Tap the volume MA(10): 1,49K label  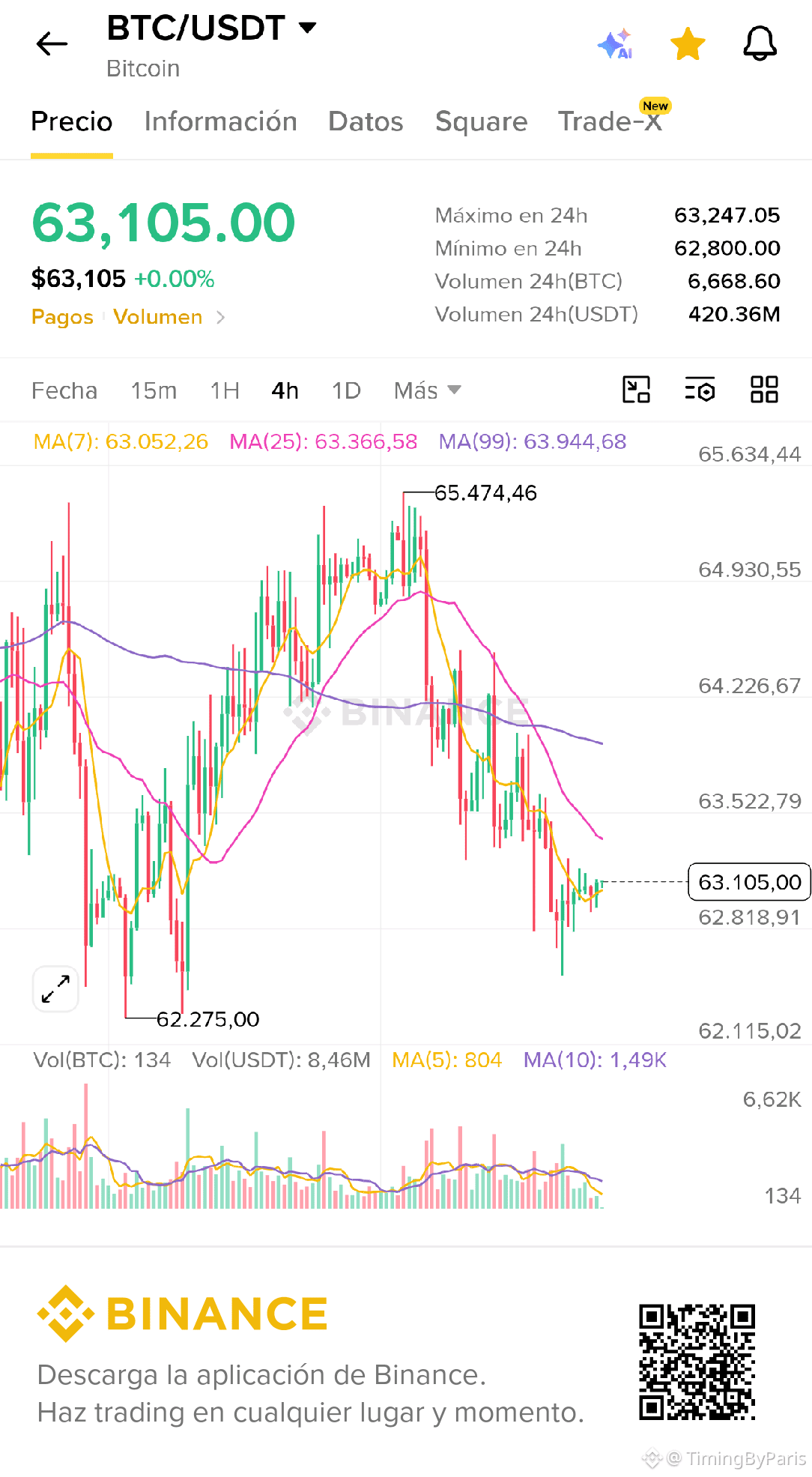click(x=595, y=1060)
